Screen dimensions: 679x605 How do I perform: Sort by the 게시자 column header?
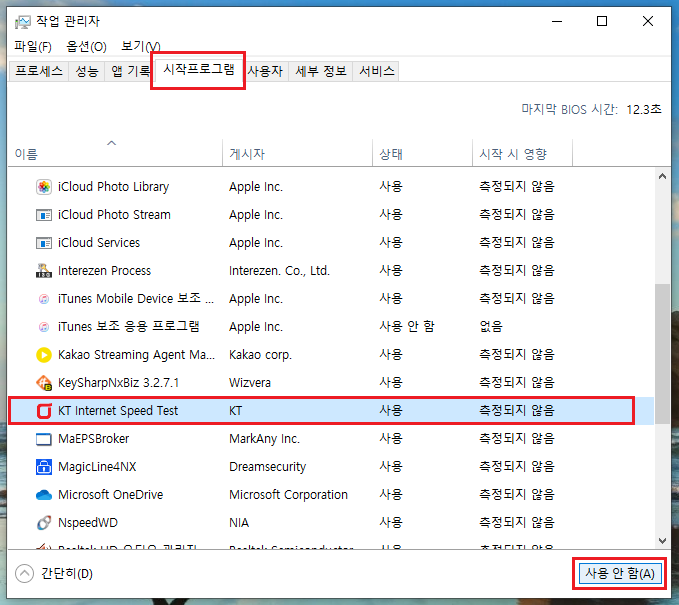pos(297,153)
